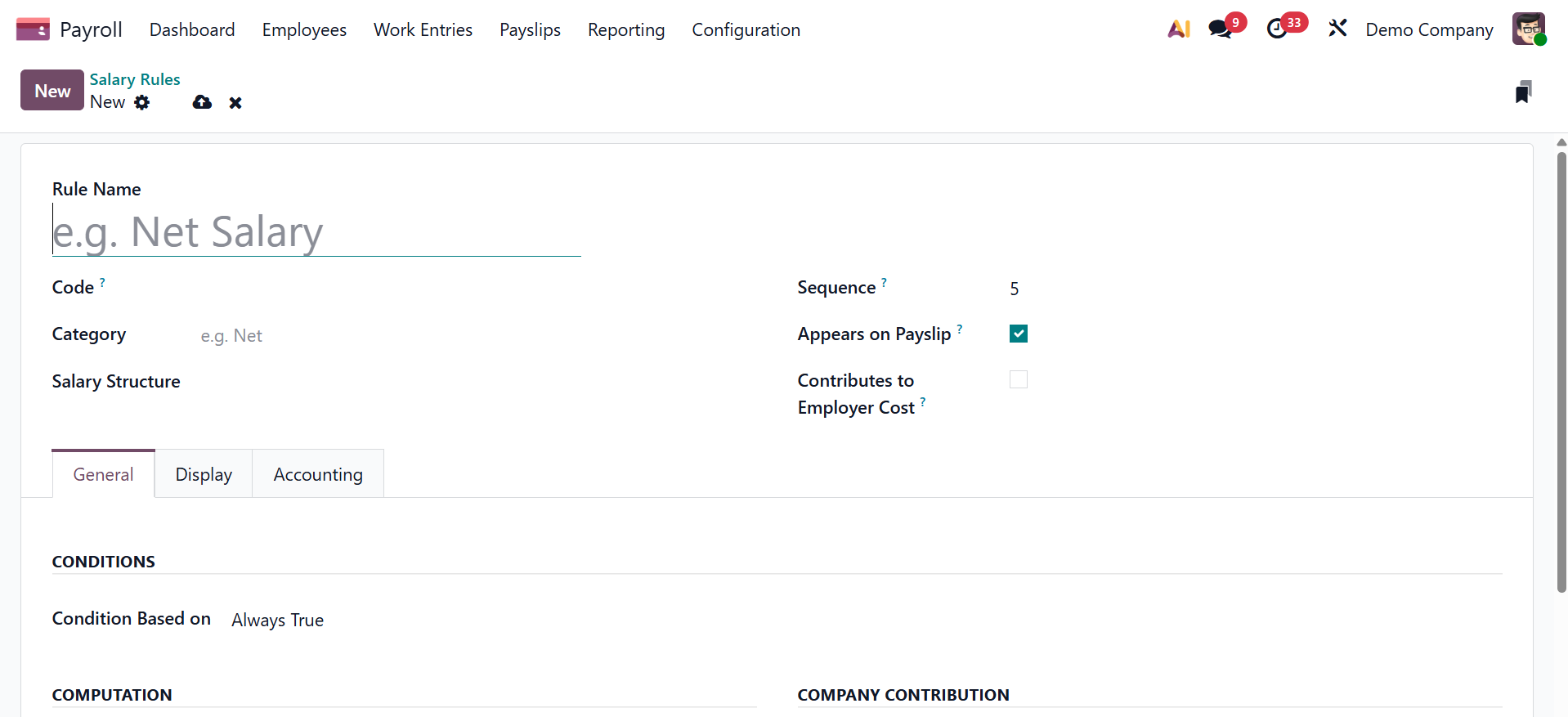Click the bookmark icon
Image resolution: width=1568 pixels, height=717 pixels.
click(x=1522, y=92)
